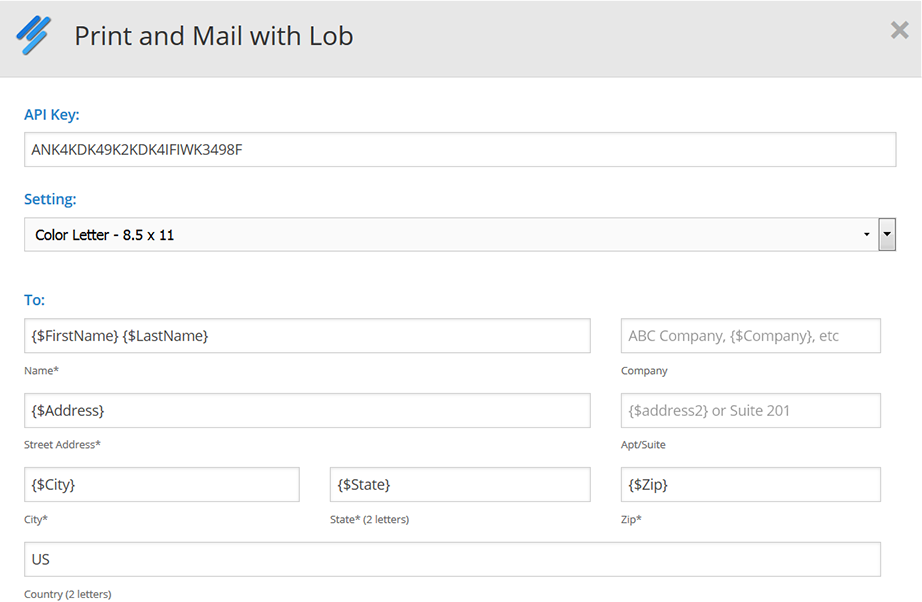Open the Color Letter setting dropdown
The width and height of the screenshot is (922, 602).
(450, 235)
